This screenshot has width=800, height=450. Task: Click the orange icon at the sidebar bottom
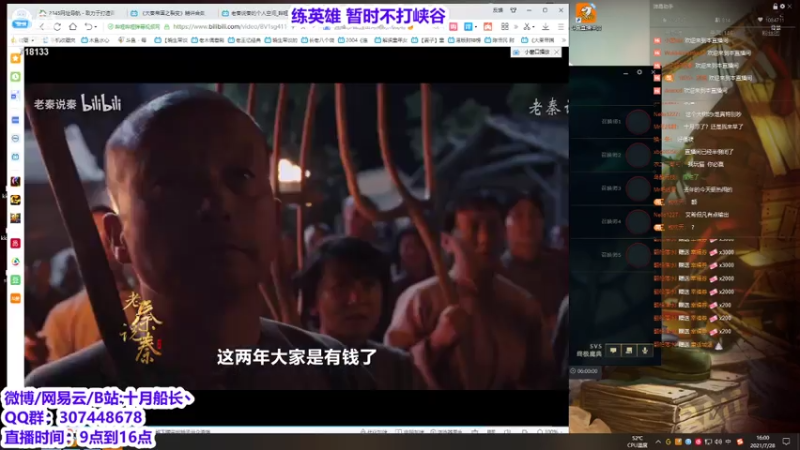15,298
